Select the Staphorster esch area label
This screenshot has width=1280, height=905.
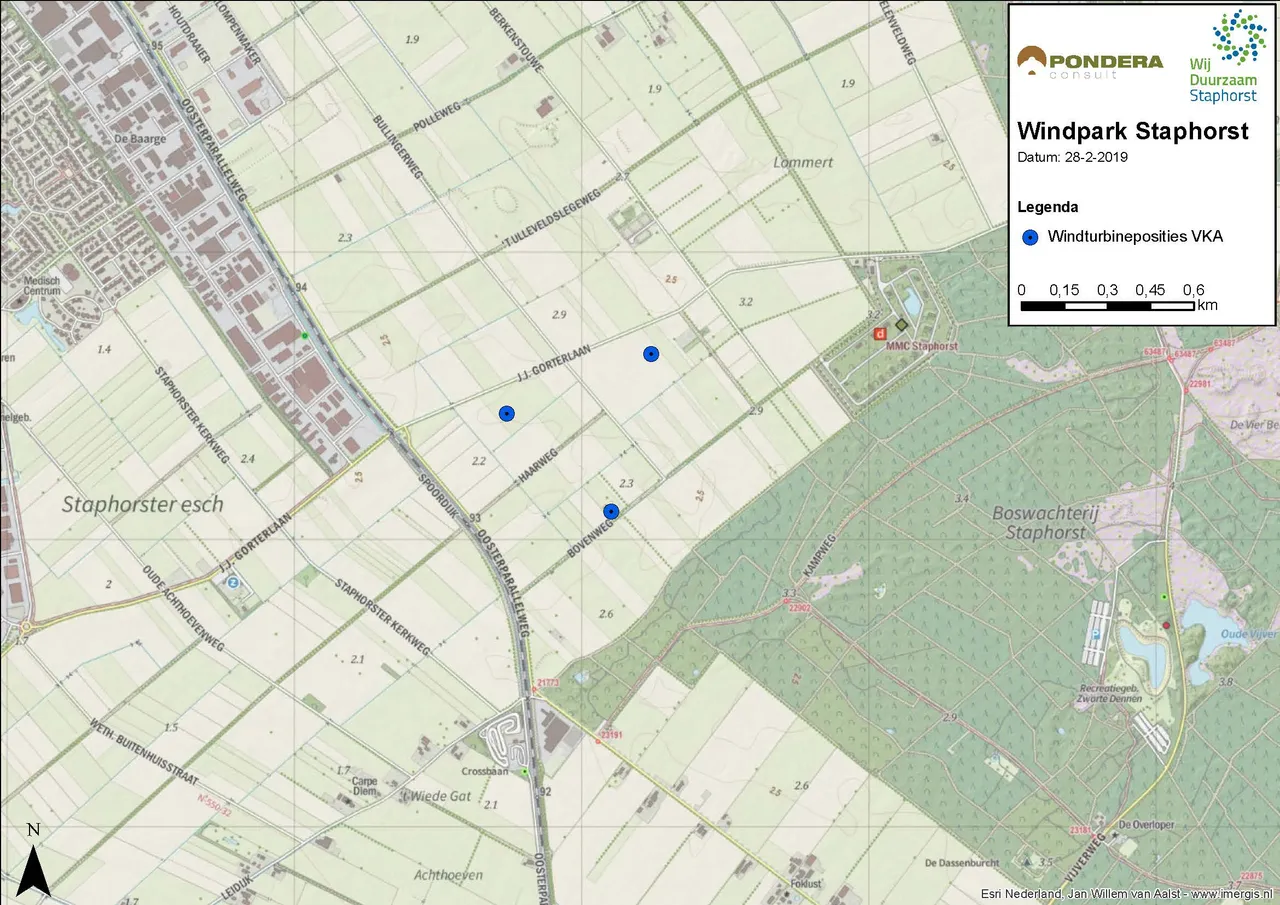[x=141, y=504]
